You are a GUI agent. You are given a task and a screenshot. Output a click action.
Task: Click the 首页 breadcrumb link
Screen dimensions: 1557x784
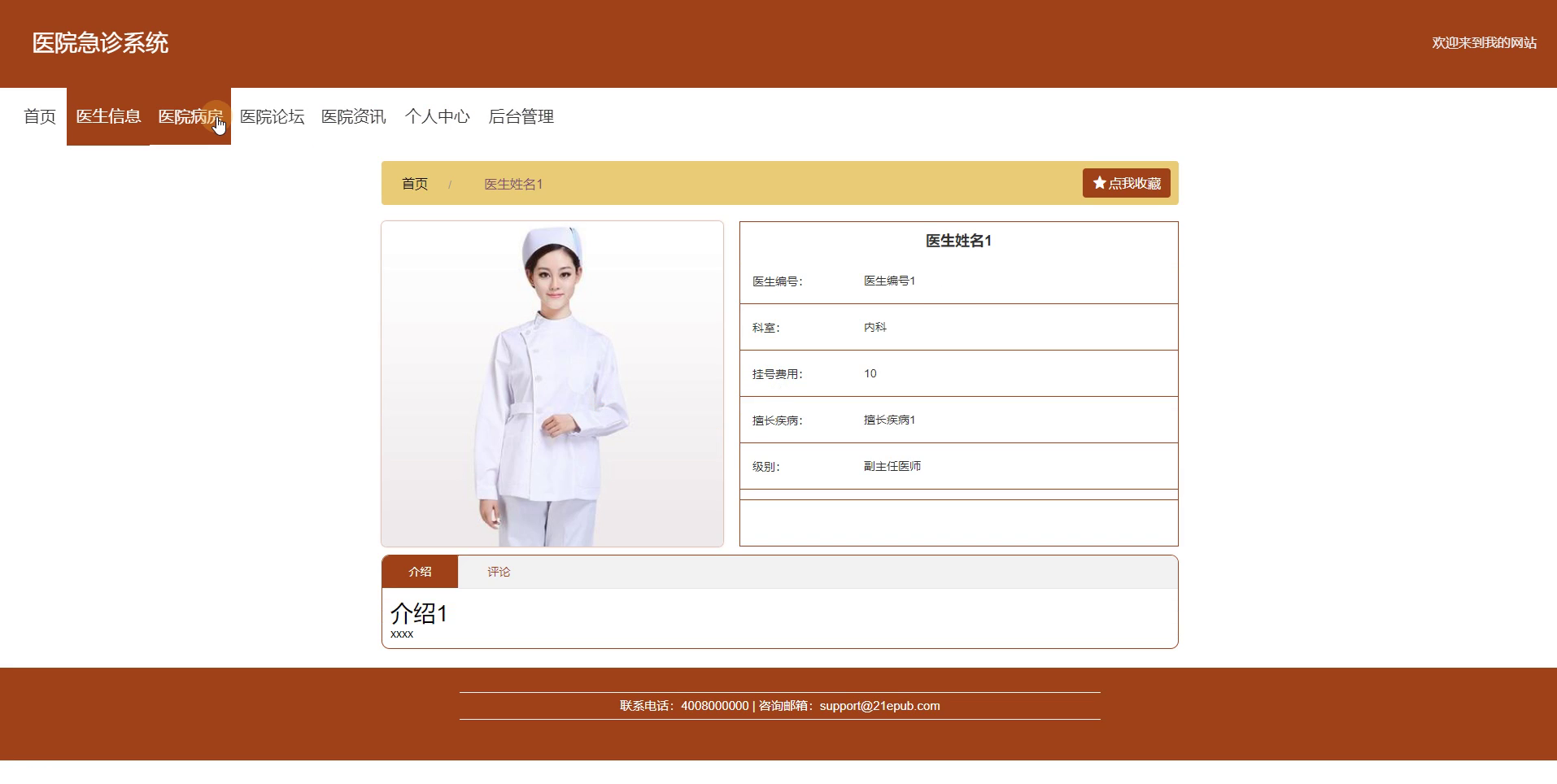point(415,184)
